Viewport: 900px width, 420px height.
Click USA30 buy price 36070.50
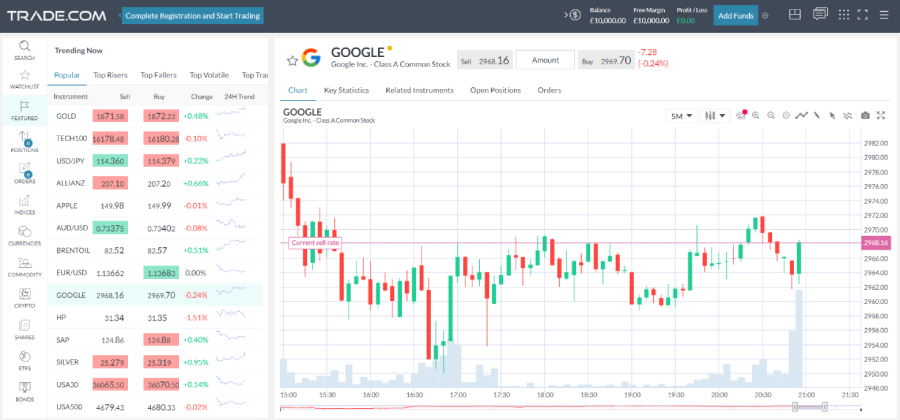pyautogui.click(x=161, y=384)
